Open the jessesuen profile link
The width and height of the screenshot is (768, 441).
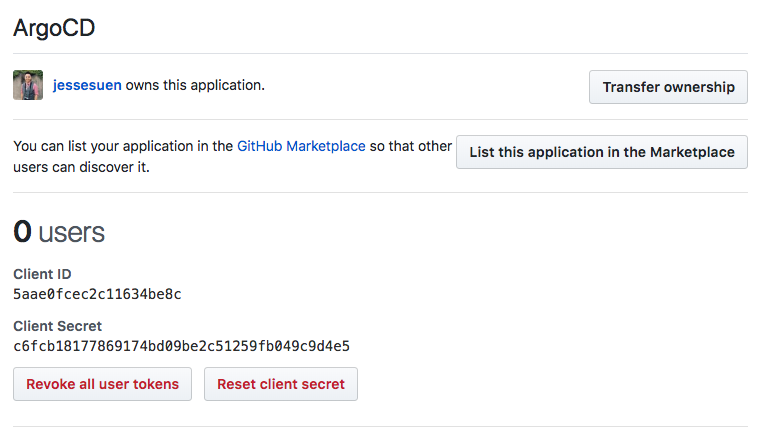87,85
